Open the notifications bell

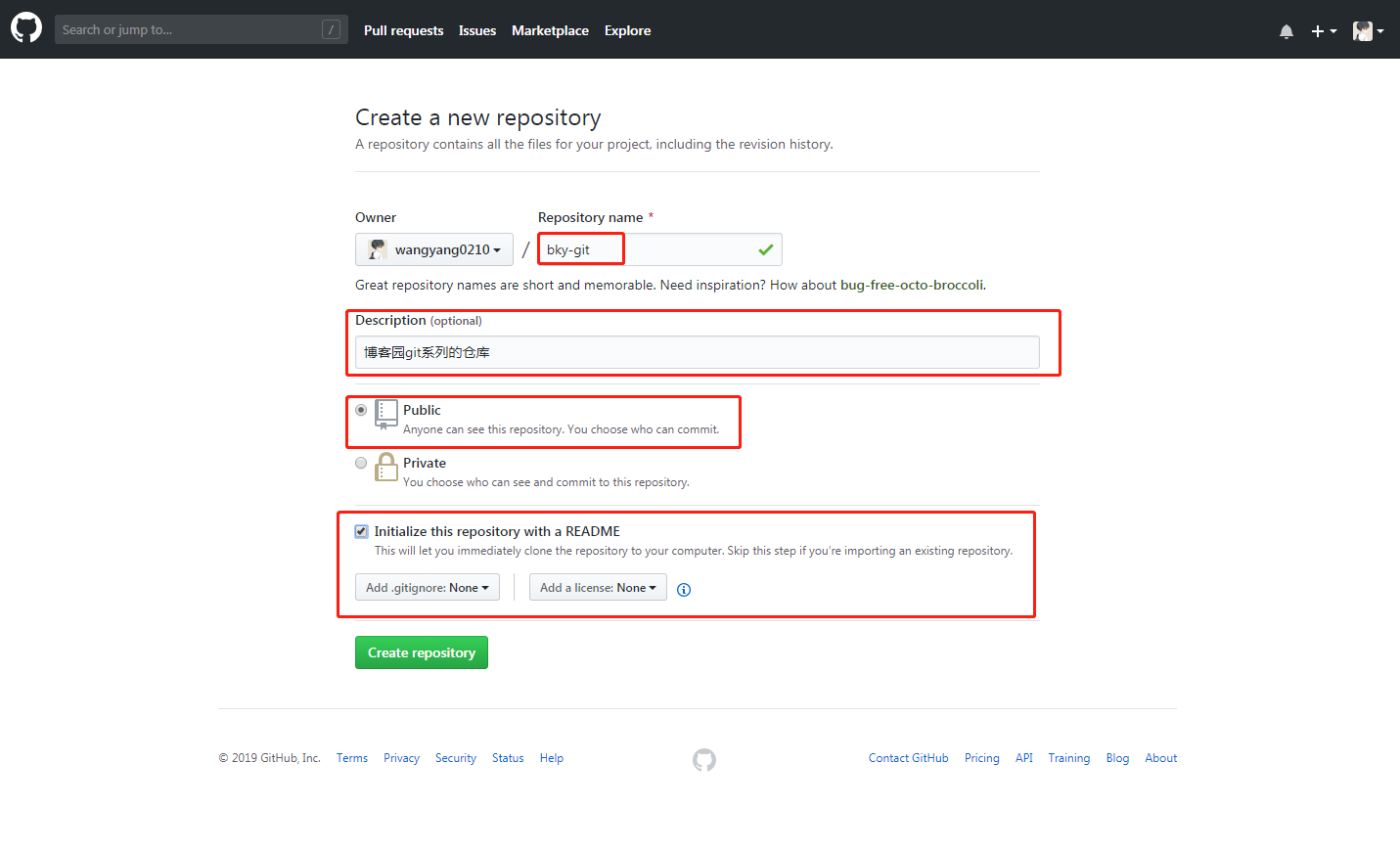[1287, 31]
